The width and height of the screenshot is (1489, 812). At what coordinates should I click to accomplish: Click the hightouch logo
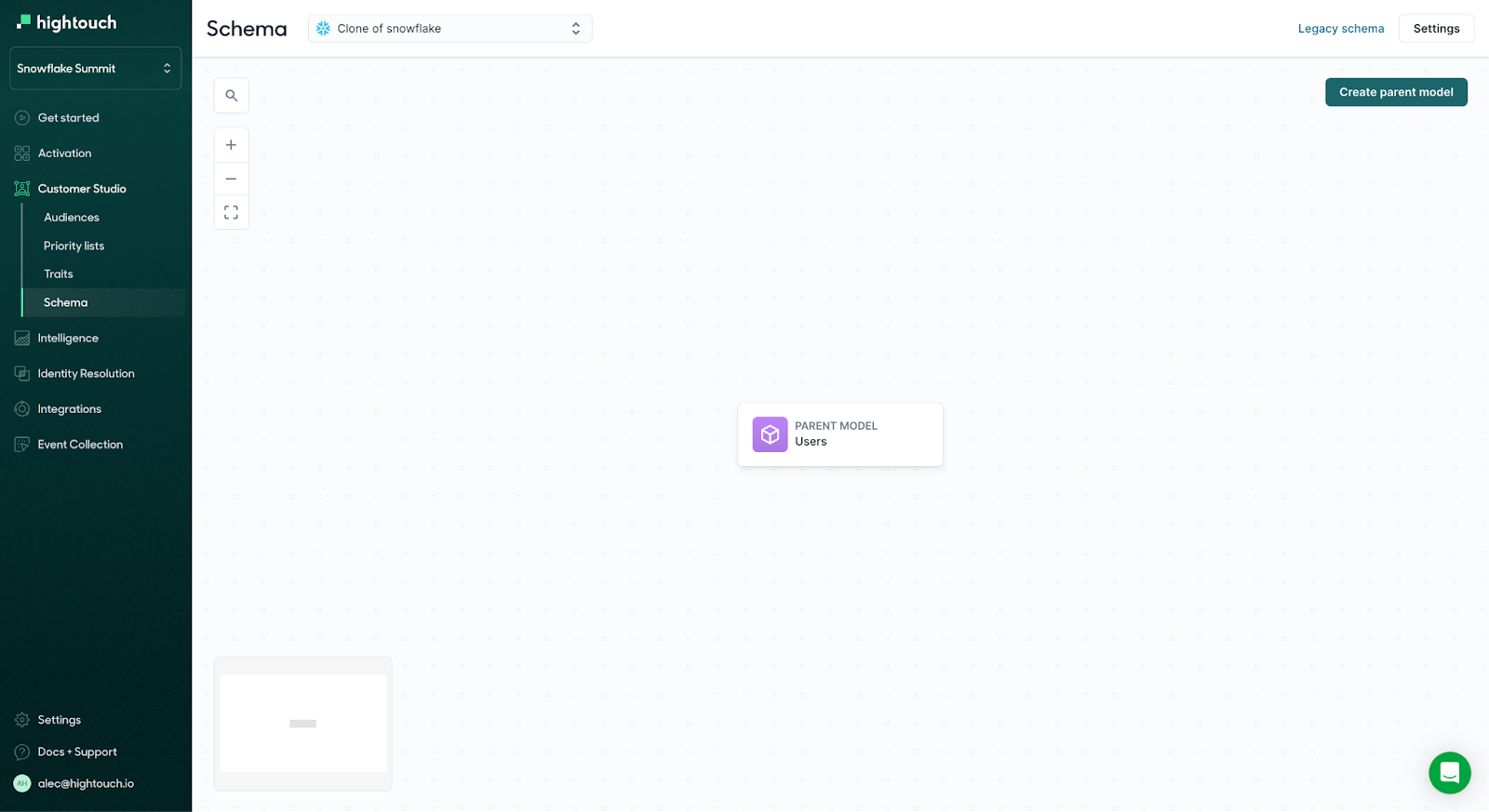pos(67,22)
